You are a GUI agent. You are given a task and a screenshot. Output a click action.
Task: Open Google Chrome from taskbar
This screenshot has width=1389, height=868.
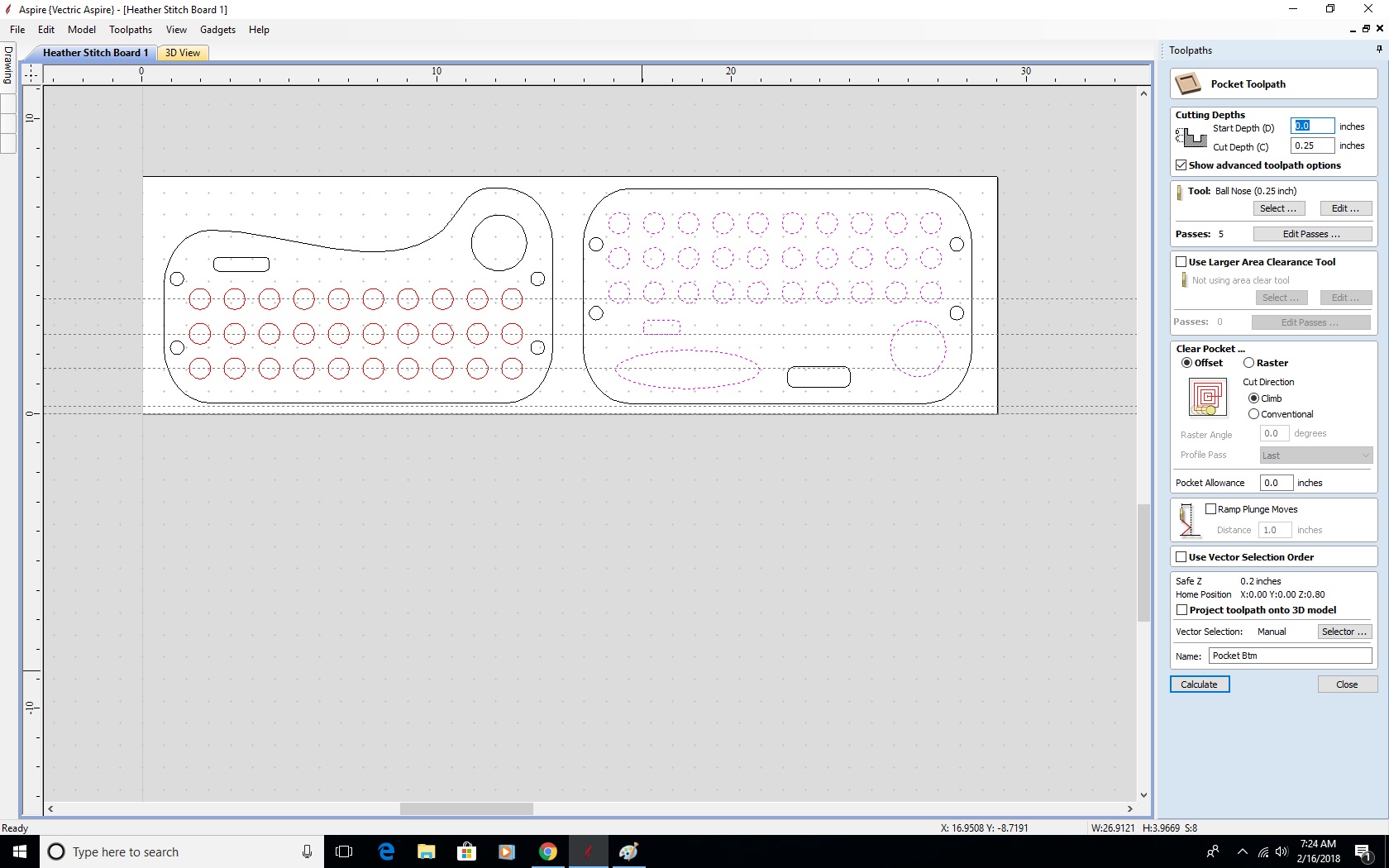click(x=547, y=851)
